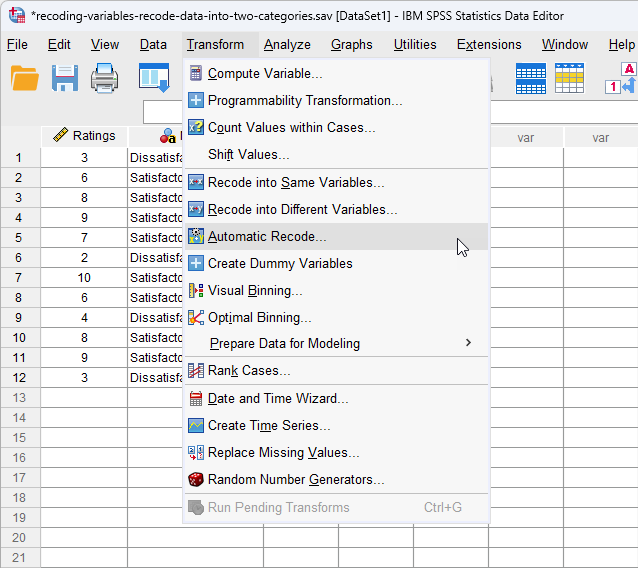Click the Value Labels toolbar icon

(x=621, y=78)
